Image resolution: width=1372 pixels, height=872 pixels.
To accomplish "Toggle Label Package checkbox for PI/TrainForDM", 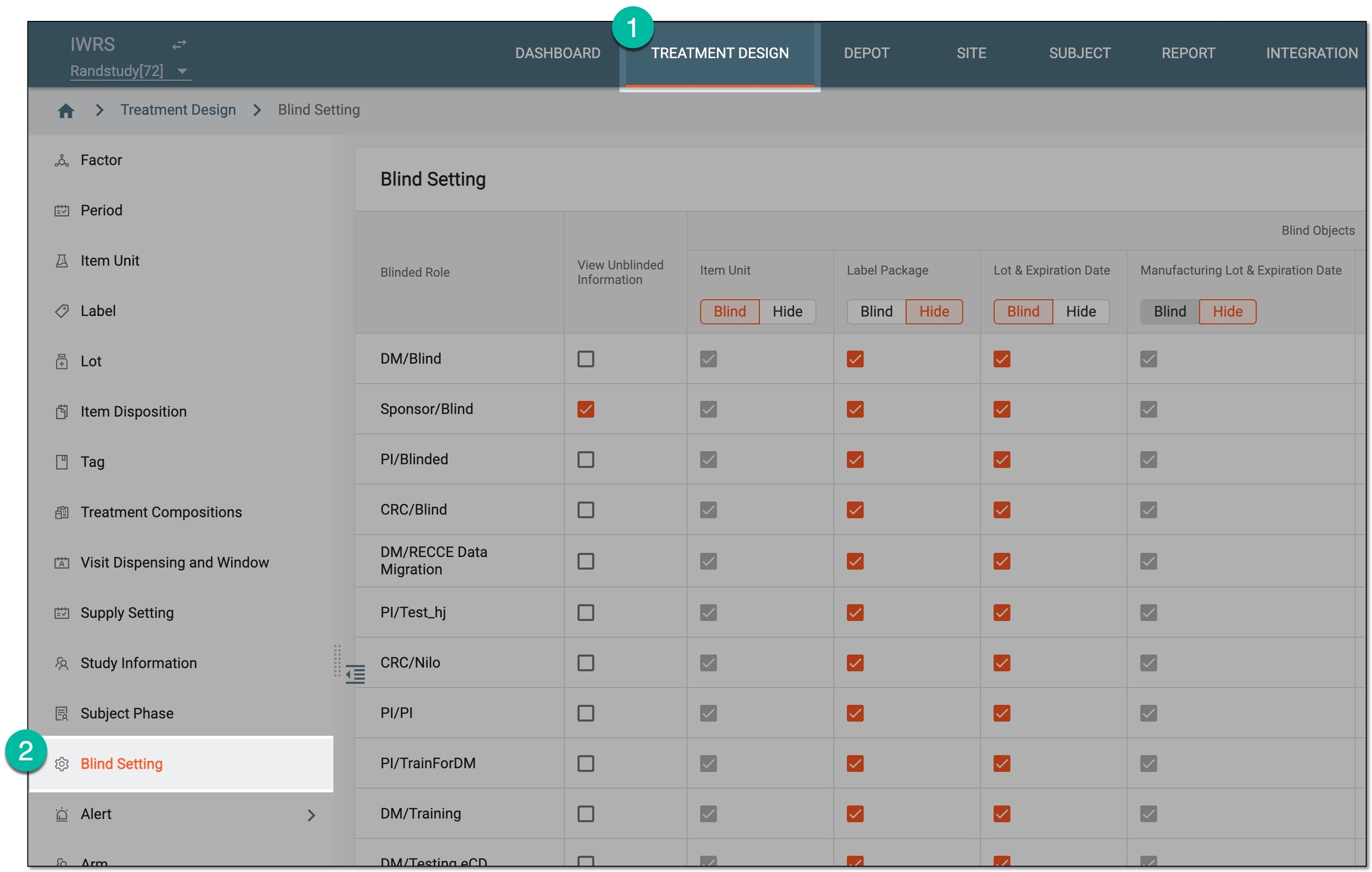I will pos(855,763).
